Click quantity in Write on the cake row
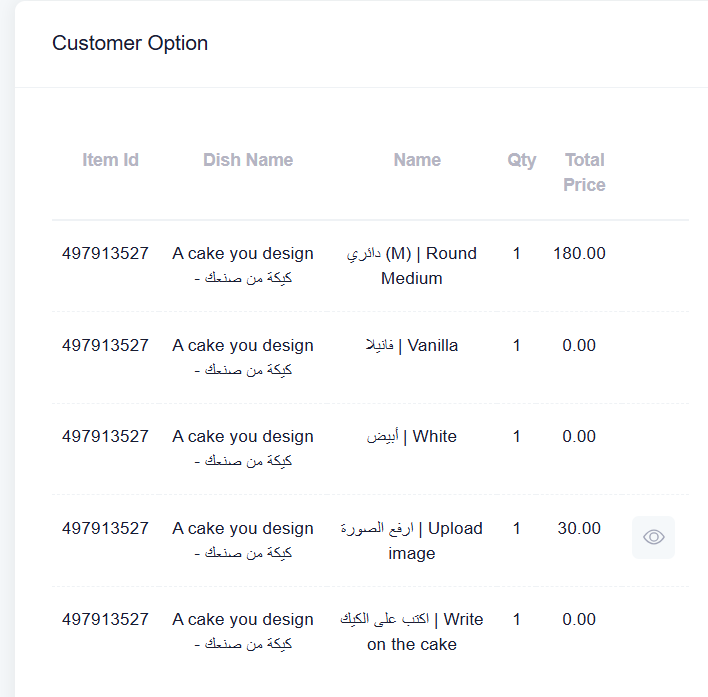 pyautogui.click(x=517, y=619)
